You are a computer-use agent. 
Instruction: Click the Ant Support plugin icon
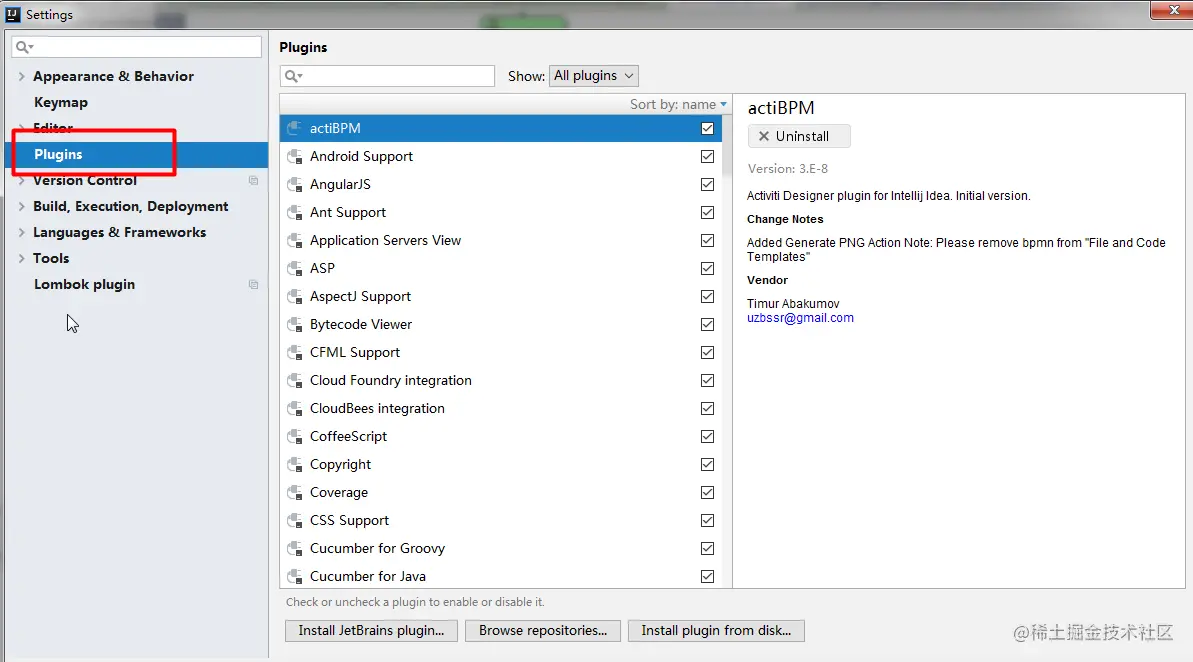(294, 213)
